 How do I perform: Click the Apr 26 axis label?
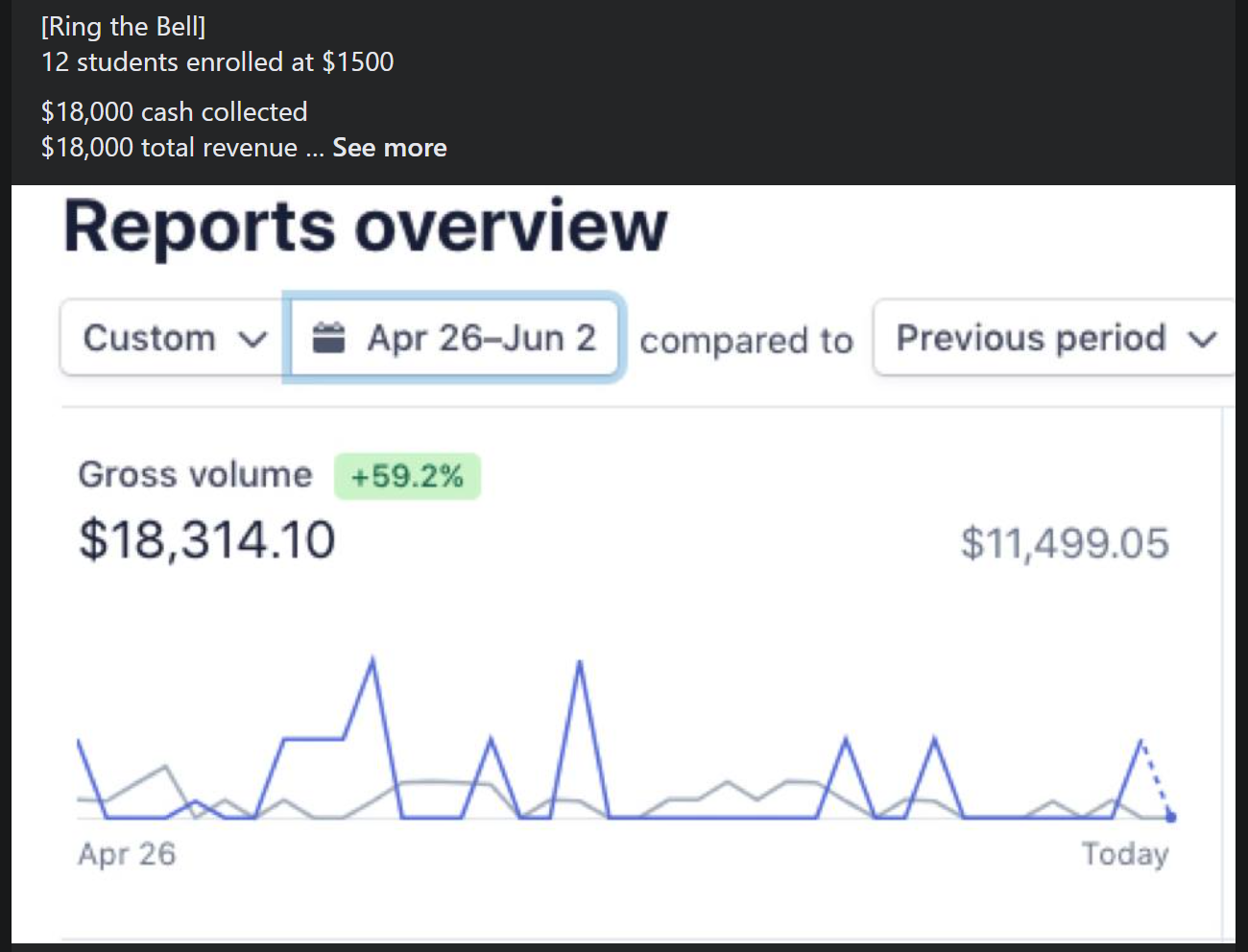click(x=127, y=853)
